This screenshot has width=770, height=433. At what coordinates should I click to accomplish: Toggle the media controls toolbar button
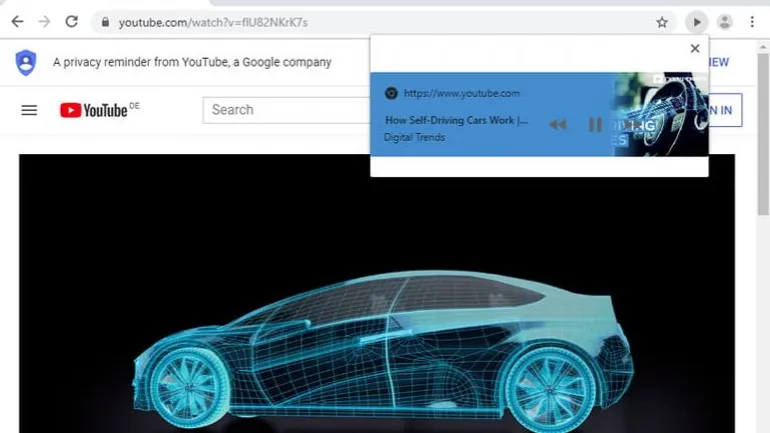(696, 22)
